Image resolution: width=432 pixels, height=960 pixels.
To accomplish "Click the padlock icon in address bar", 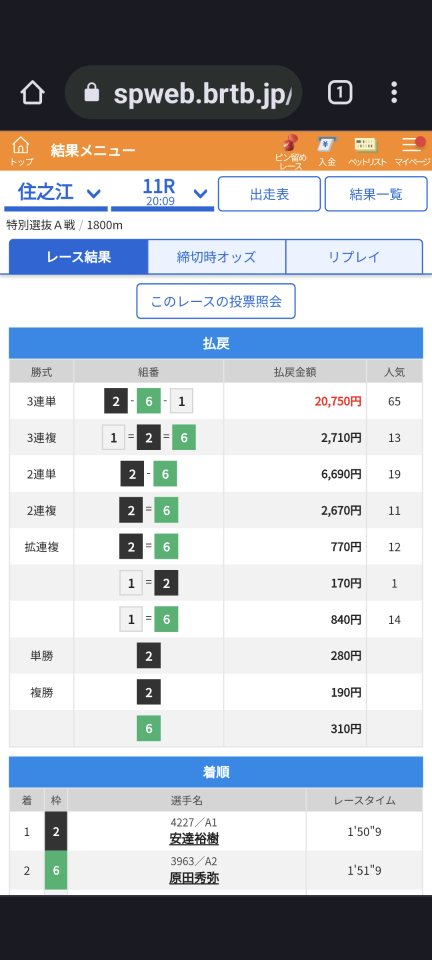I will [x=91, y=93].
